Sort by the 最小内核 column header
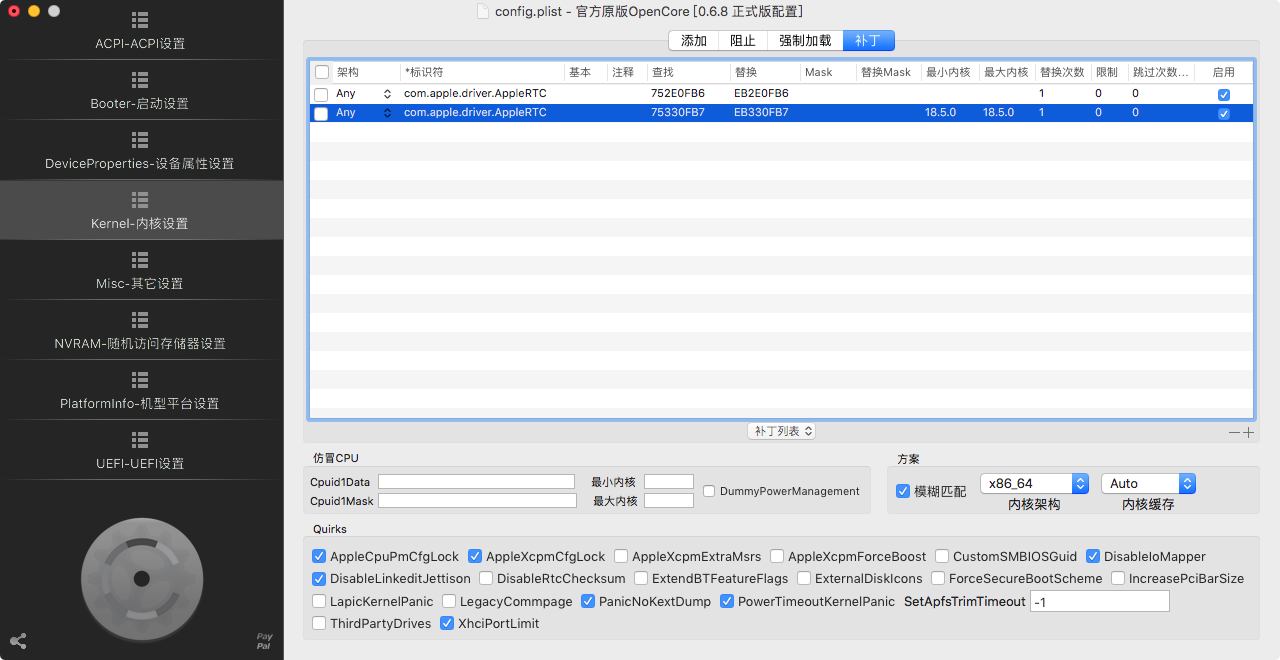Screen dimensions: 1280x660 [950, 72]
